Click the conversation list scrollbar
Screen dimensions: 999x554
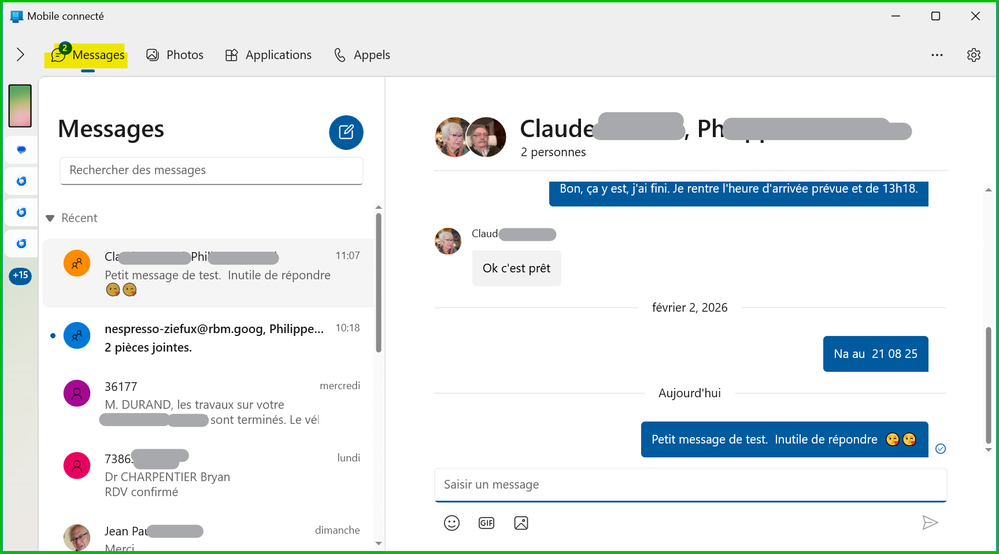tap(378, 280)
